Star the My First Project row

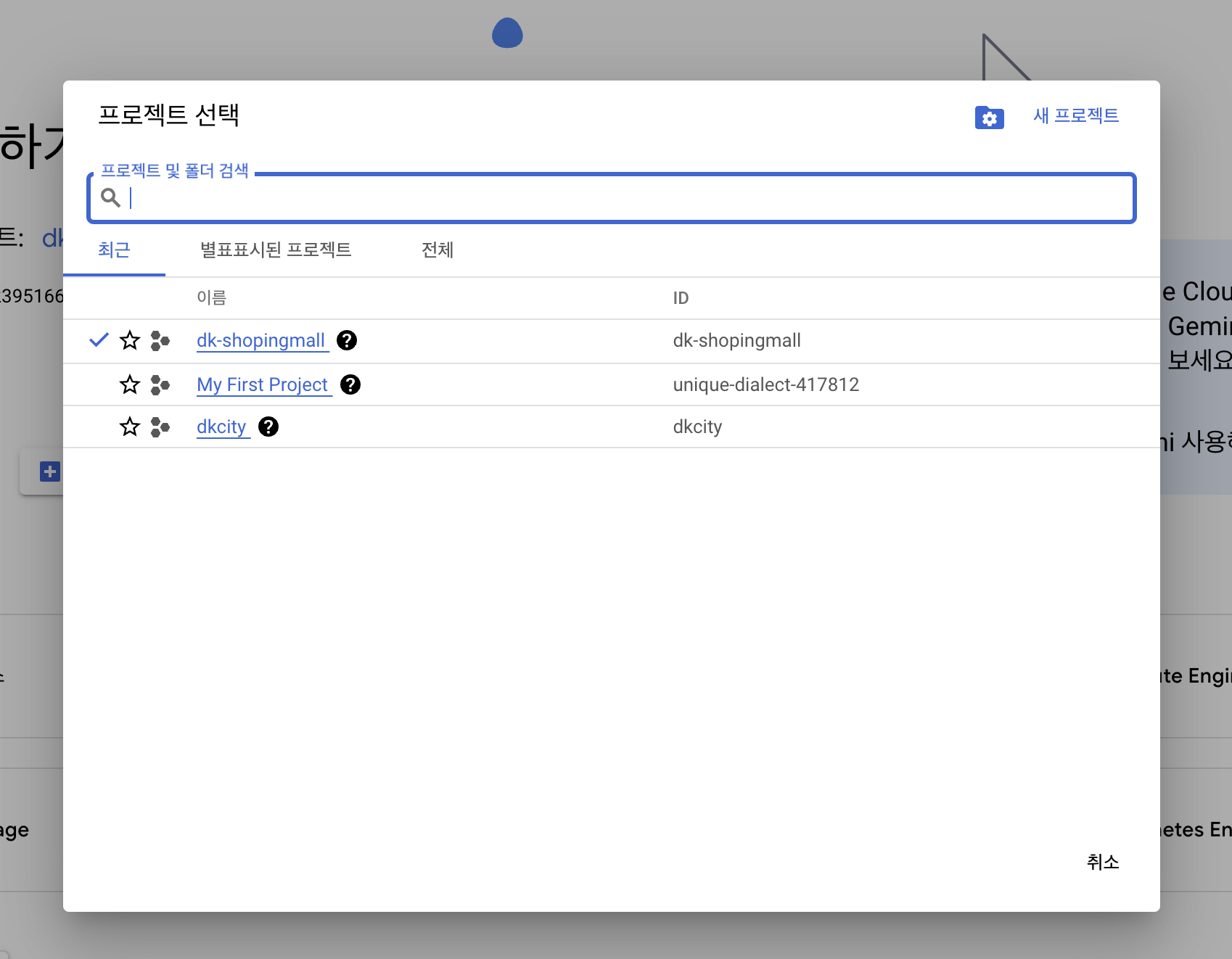pyautogui.click(x=130, y=384)
